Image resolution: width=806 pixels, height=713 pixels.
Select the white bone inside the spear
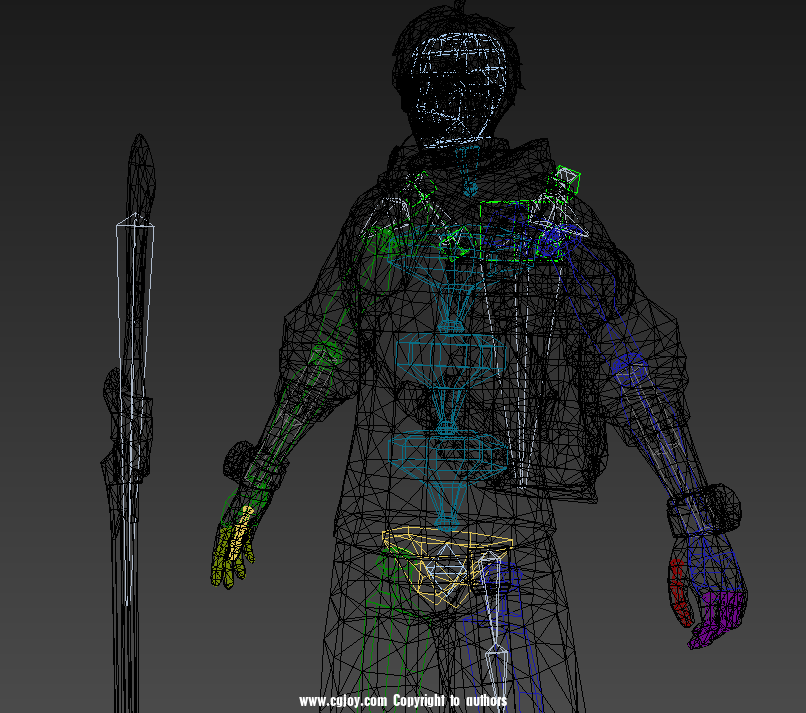(135, 300)
